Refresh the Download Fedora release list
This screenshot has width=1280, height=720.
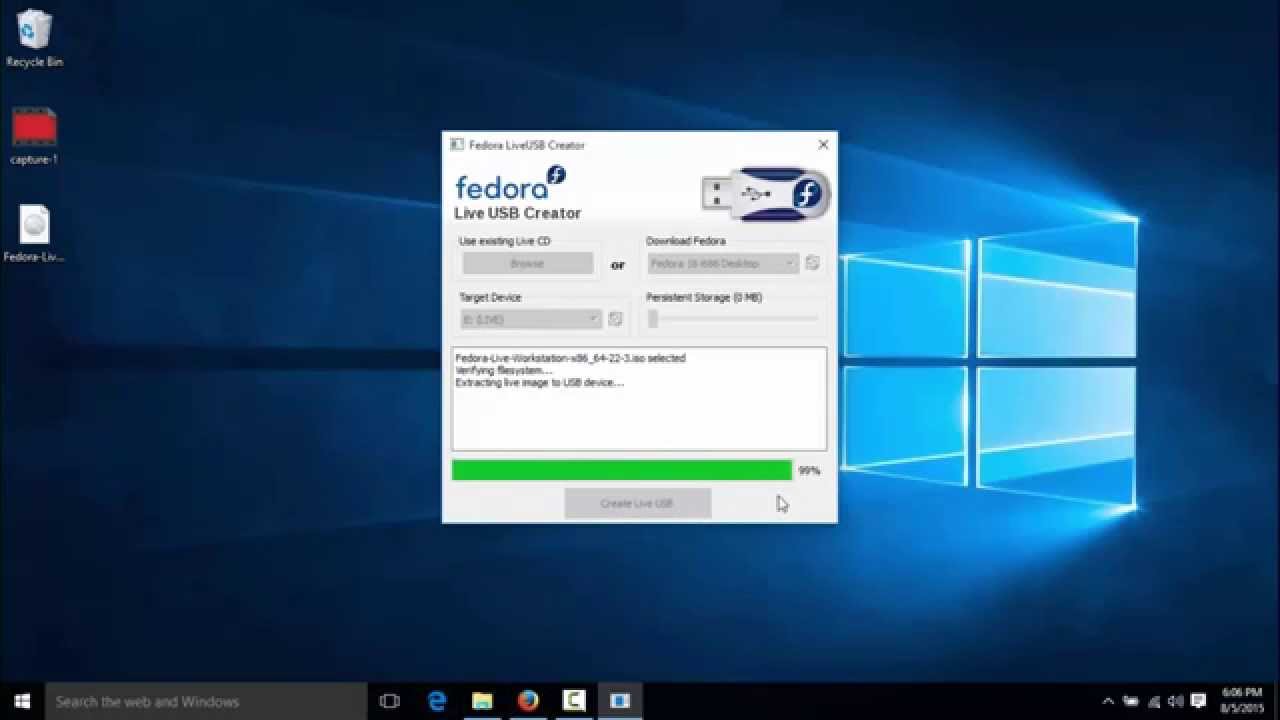pyautogui.click(x=812, y=263)
